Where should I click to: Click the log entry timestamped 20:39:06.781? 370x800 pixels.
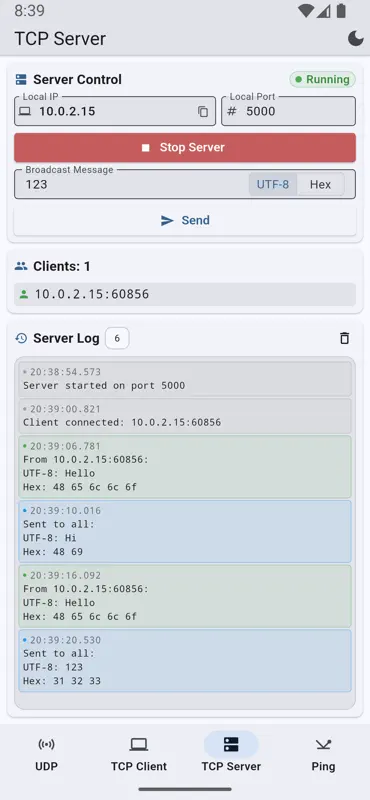coord(185,466)
